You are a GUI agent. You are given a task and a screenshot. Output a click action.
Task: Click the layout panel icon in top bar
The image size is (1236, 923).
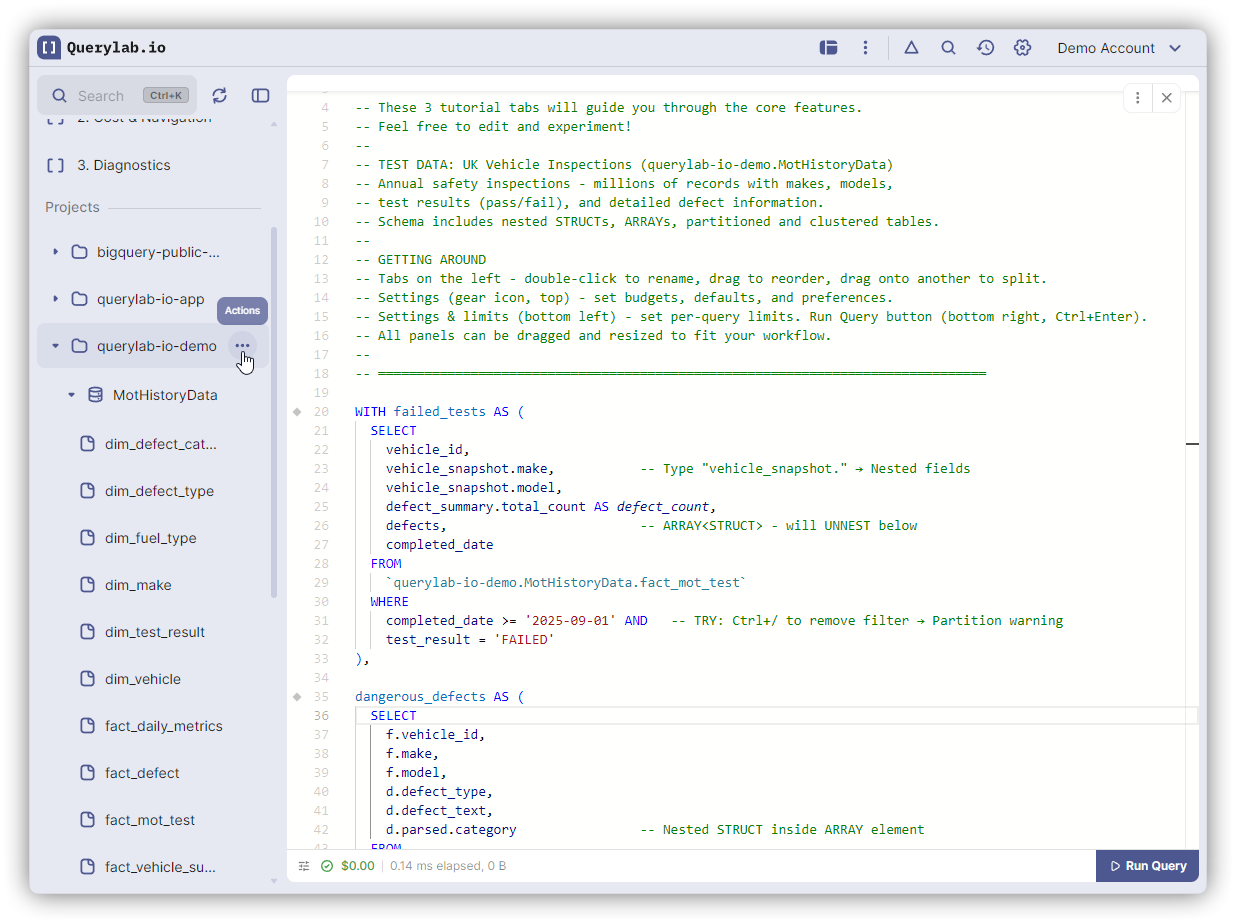click(x=828, y=48)
